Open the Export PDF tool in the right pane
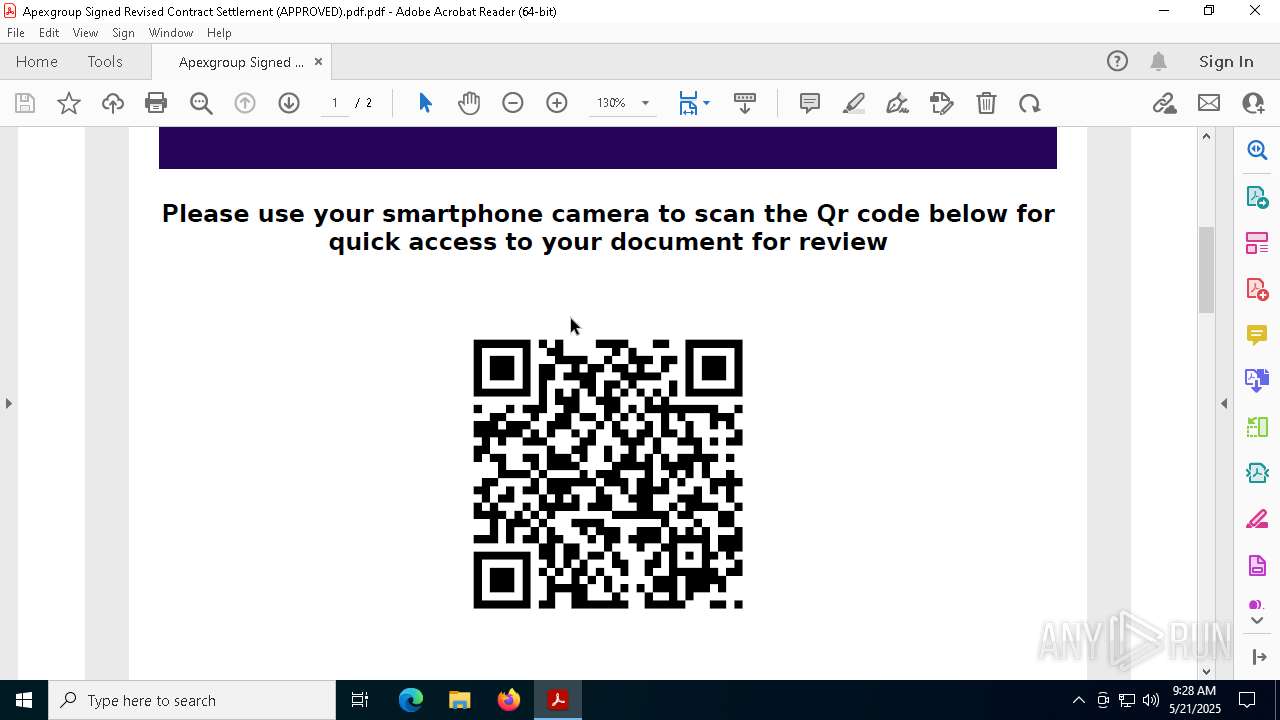 [x=1257, y=196]
